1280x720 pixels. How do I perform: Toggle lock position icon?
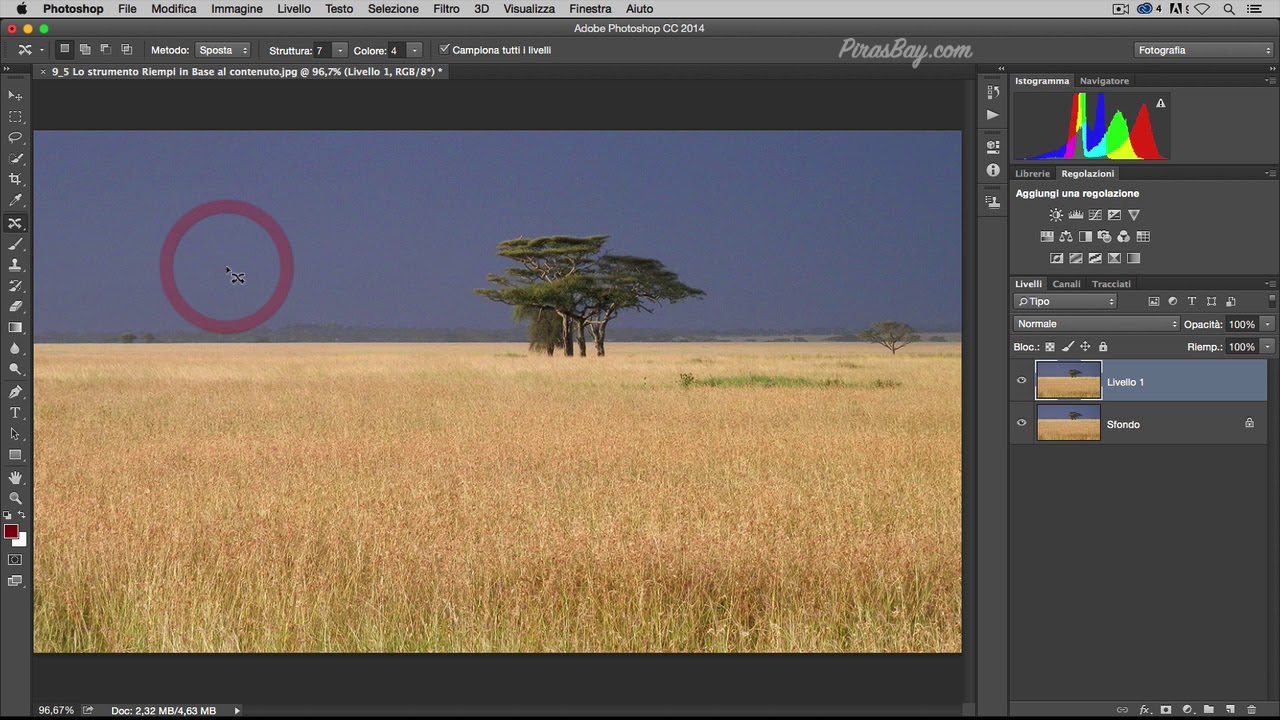(1085, 347)
